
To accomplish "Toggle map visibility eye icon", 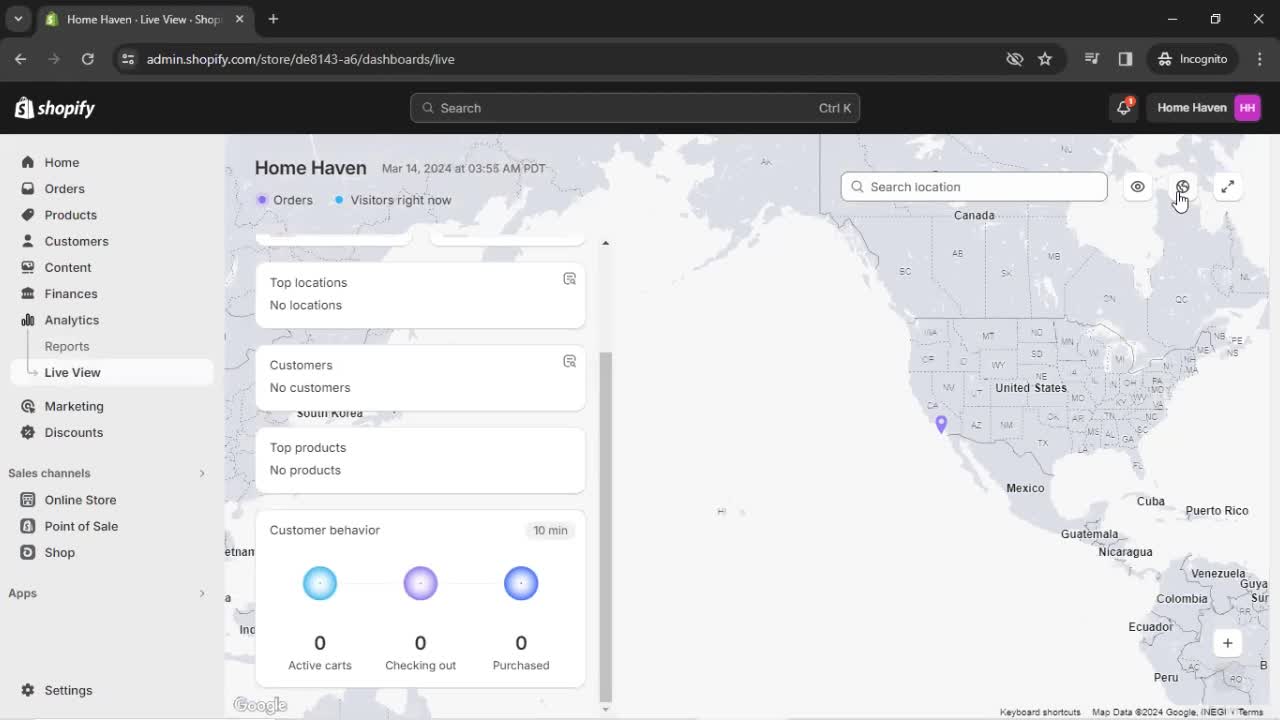I will point(1137,187).
